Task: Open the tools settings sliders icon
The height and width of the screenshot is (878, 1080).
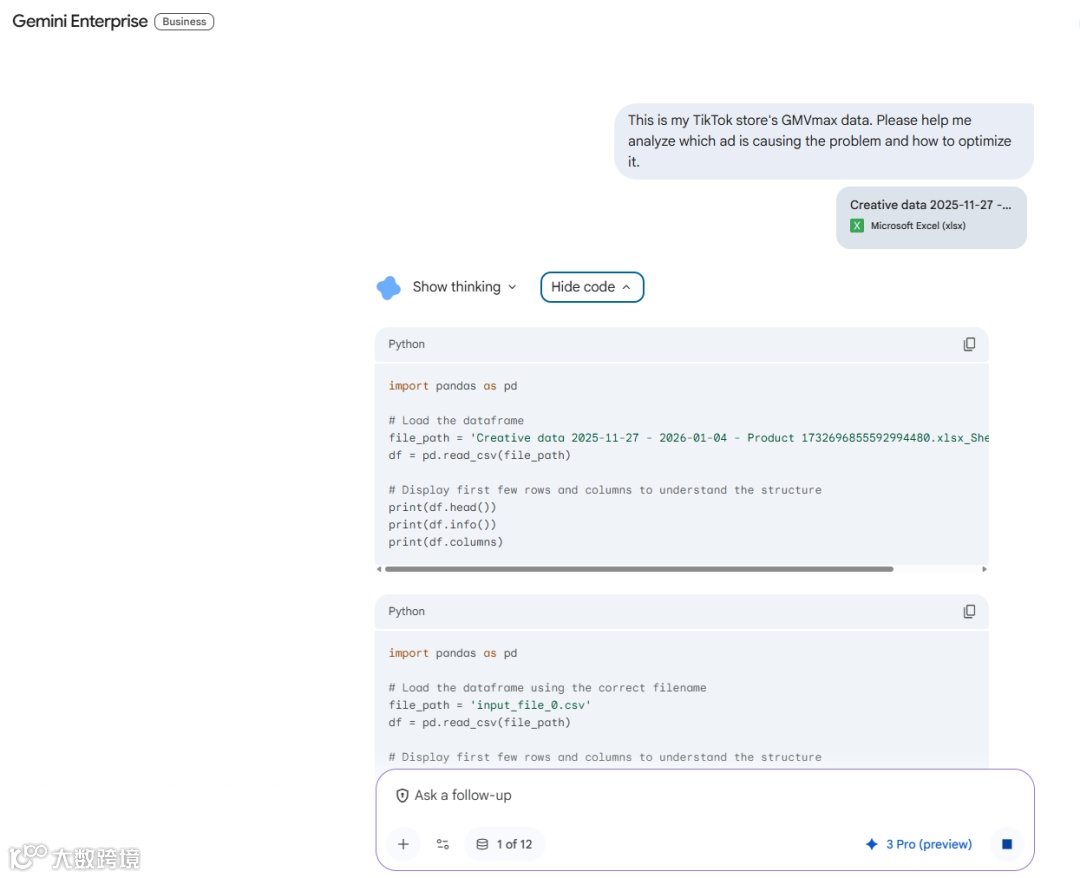Action: pyautogui.click(x=443, y=844)
